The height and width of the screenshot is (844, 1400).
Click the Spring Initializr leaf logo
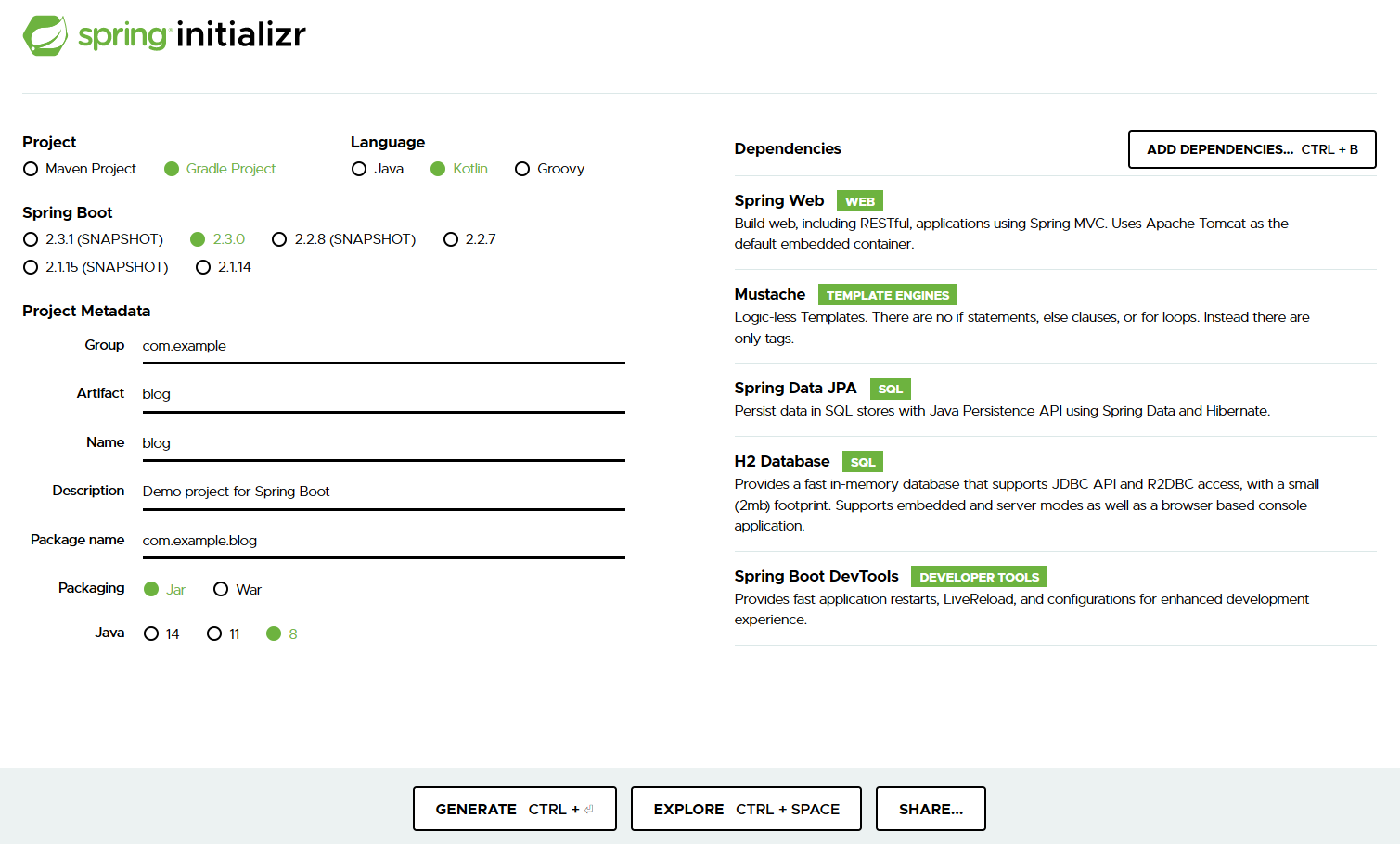tap(45, 35)
